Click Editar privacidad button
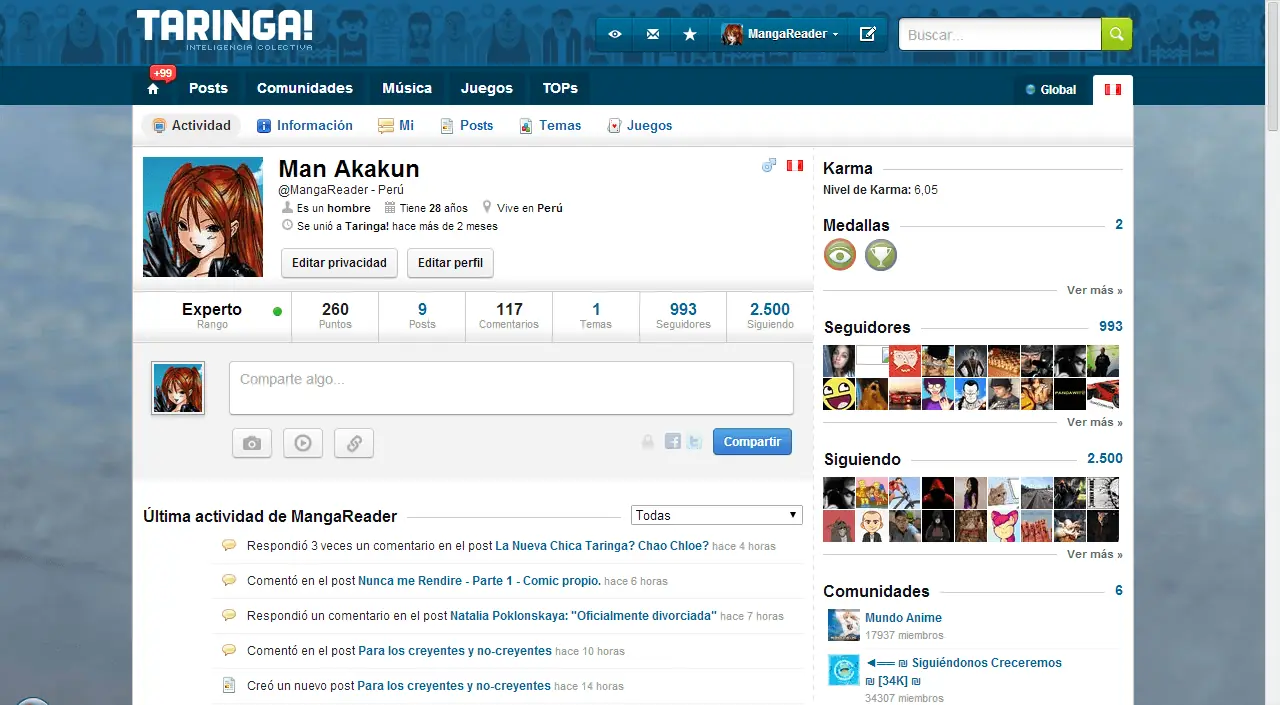This screenshot has width=1280, height=705. [339, 263]
